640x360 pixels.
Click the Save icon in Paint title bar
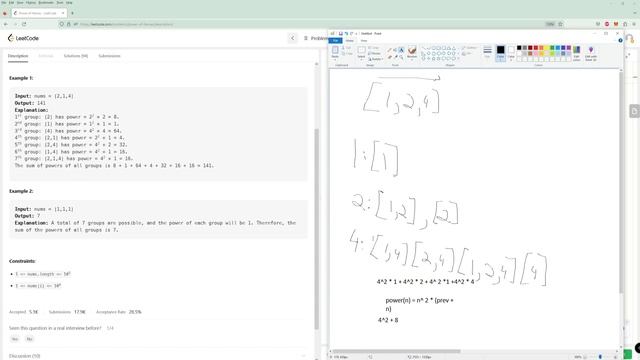coord(341,33)
